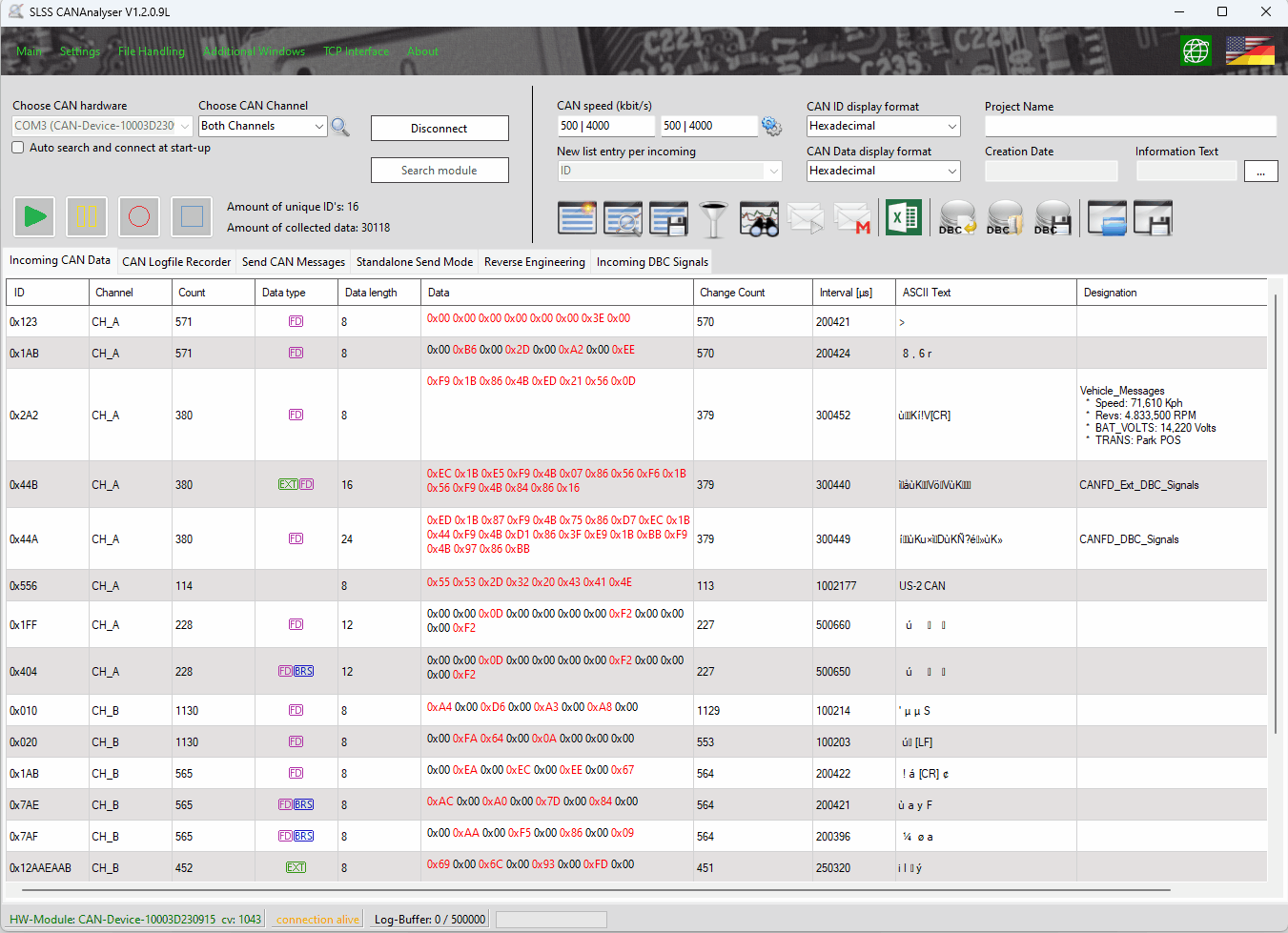Viewport: 1288px width, 933px height.
Task: Open a saved project via folder icon
Action: [x=1106, y=217]
